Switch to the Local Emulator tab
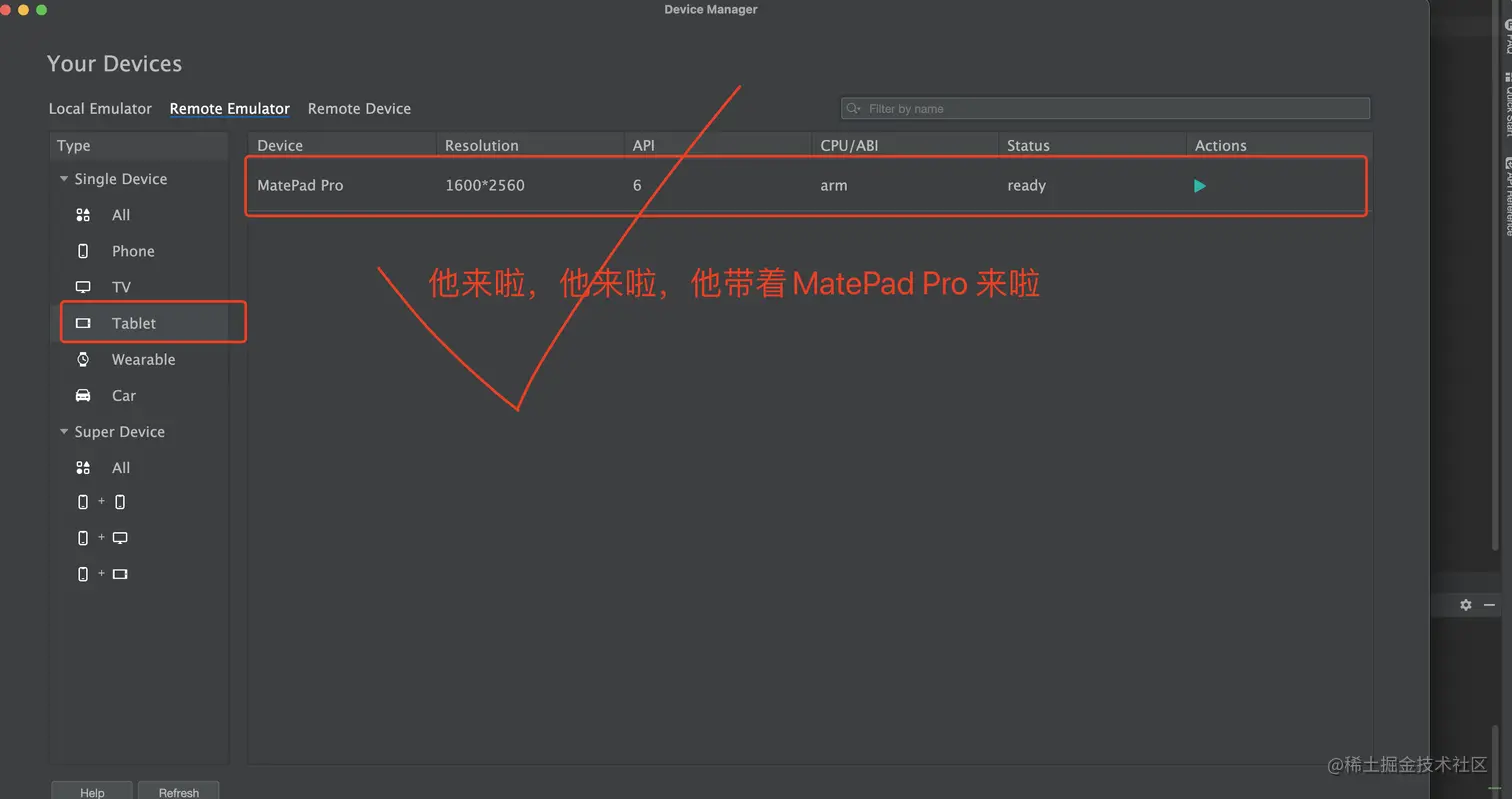The width and height of the screenshot is (1512, 799). point(100,108)
